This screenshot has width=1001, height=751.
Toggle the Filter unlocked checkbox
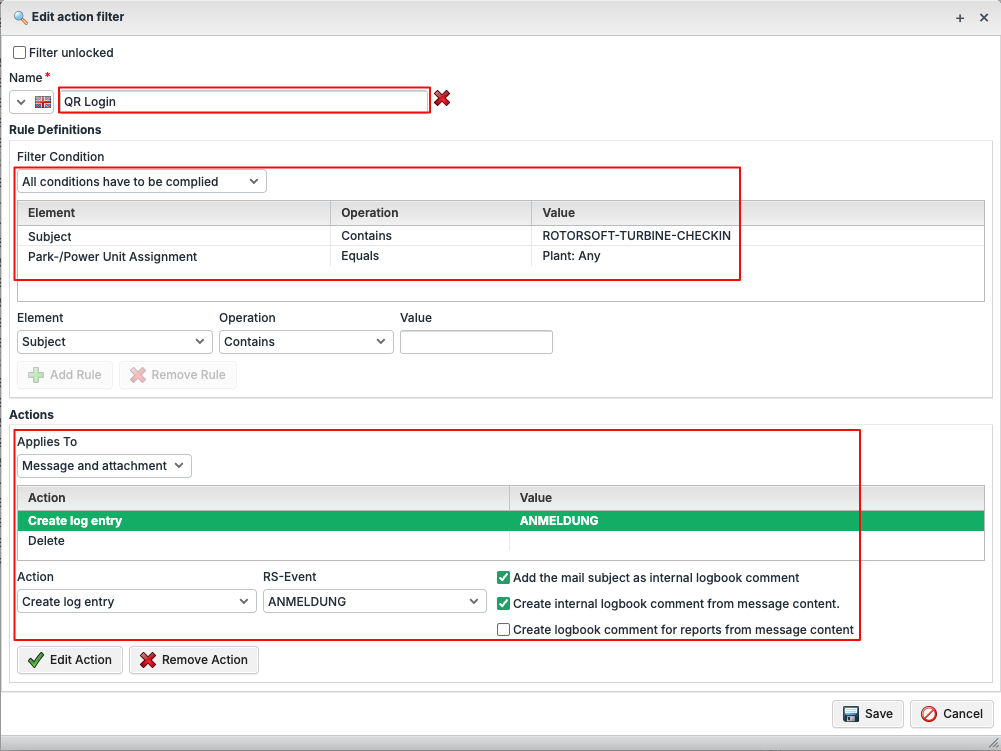(x=20, y=53)
